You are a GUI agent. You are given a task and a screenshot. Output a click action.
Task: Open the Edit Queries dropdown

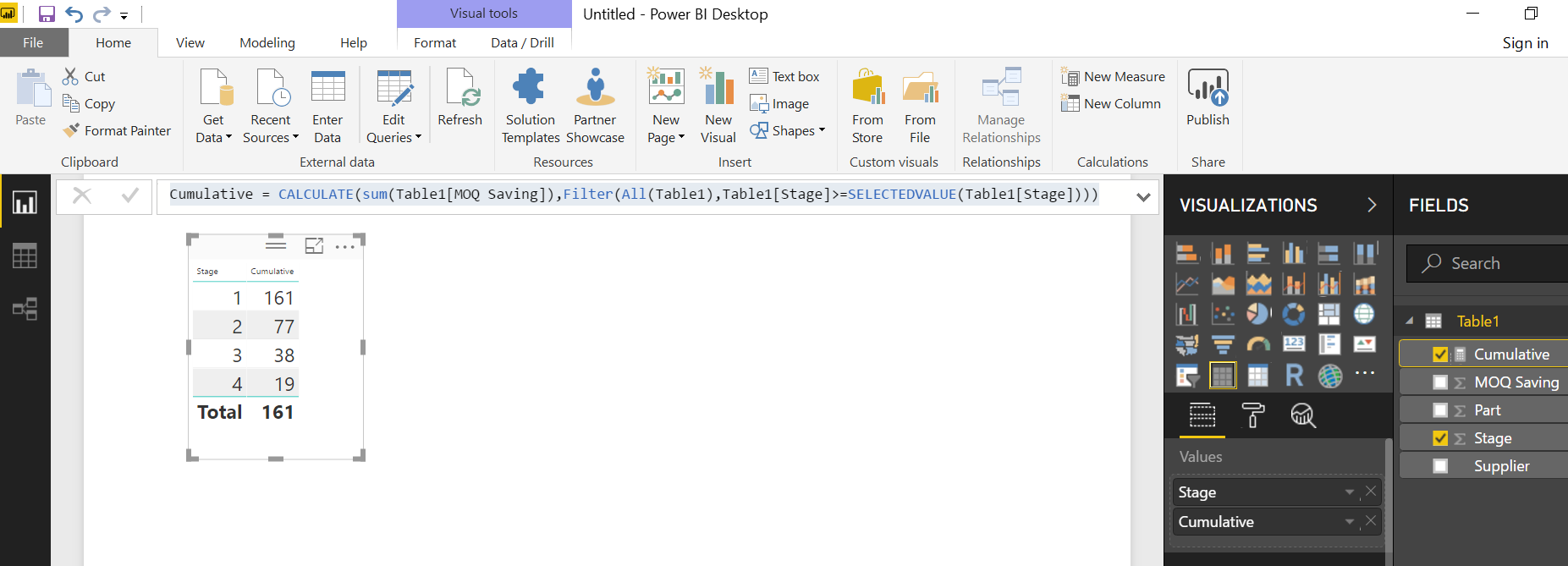point(394,106)
